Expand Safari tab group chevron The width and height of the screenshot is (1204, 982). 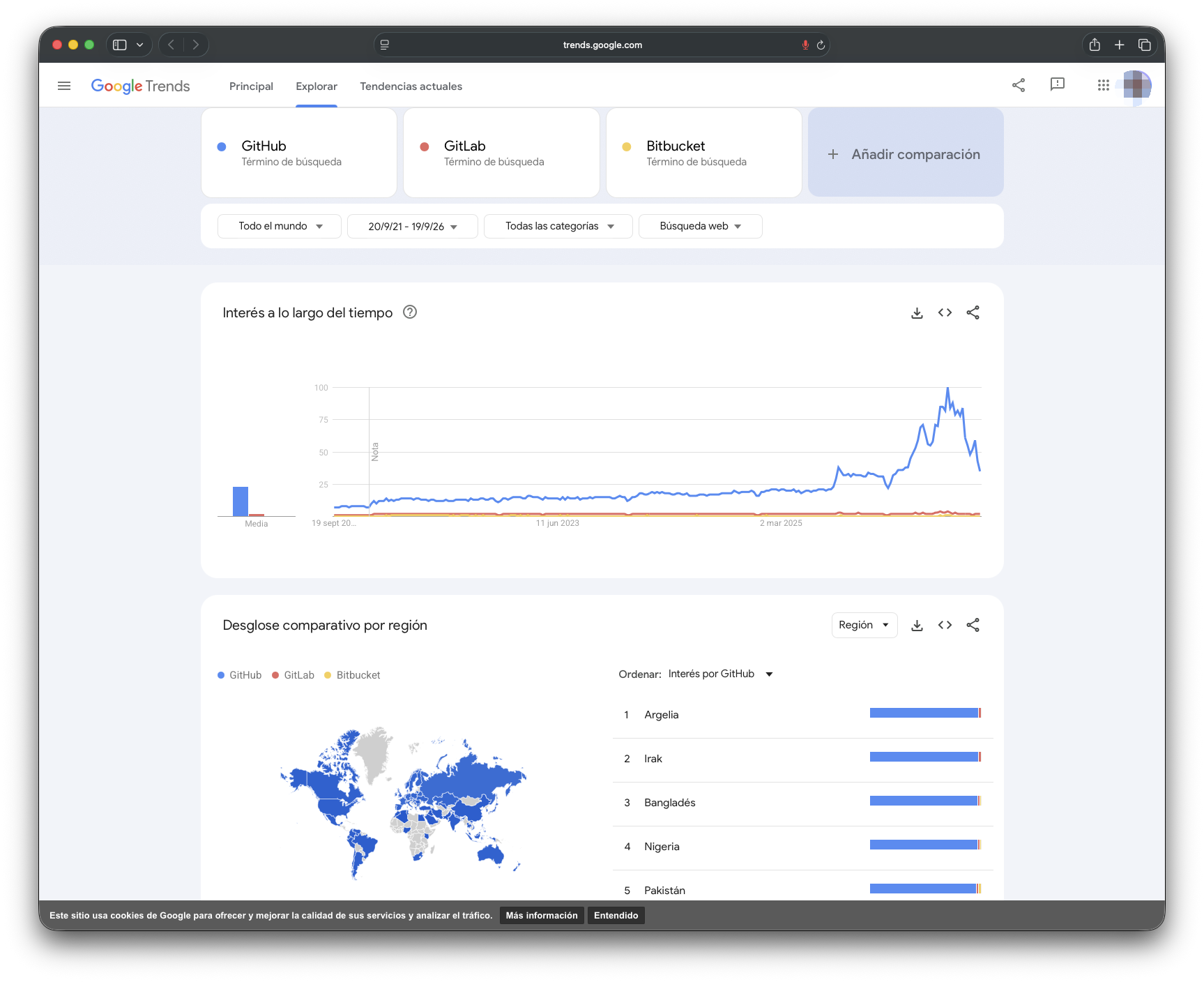coord(140,45)
